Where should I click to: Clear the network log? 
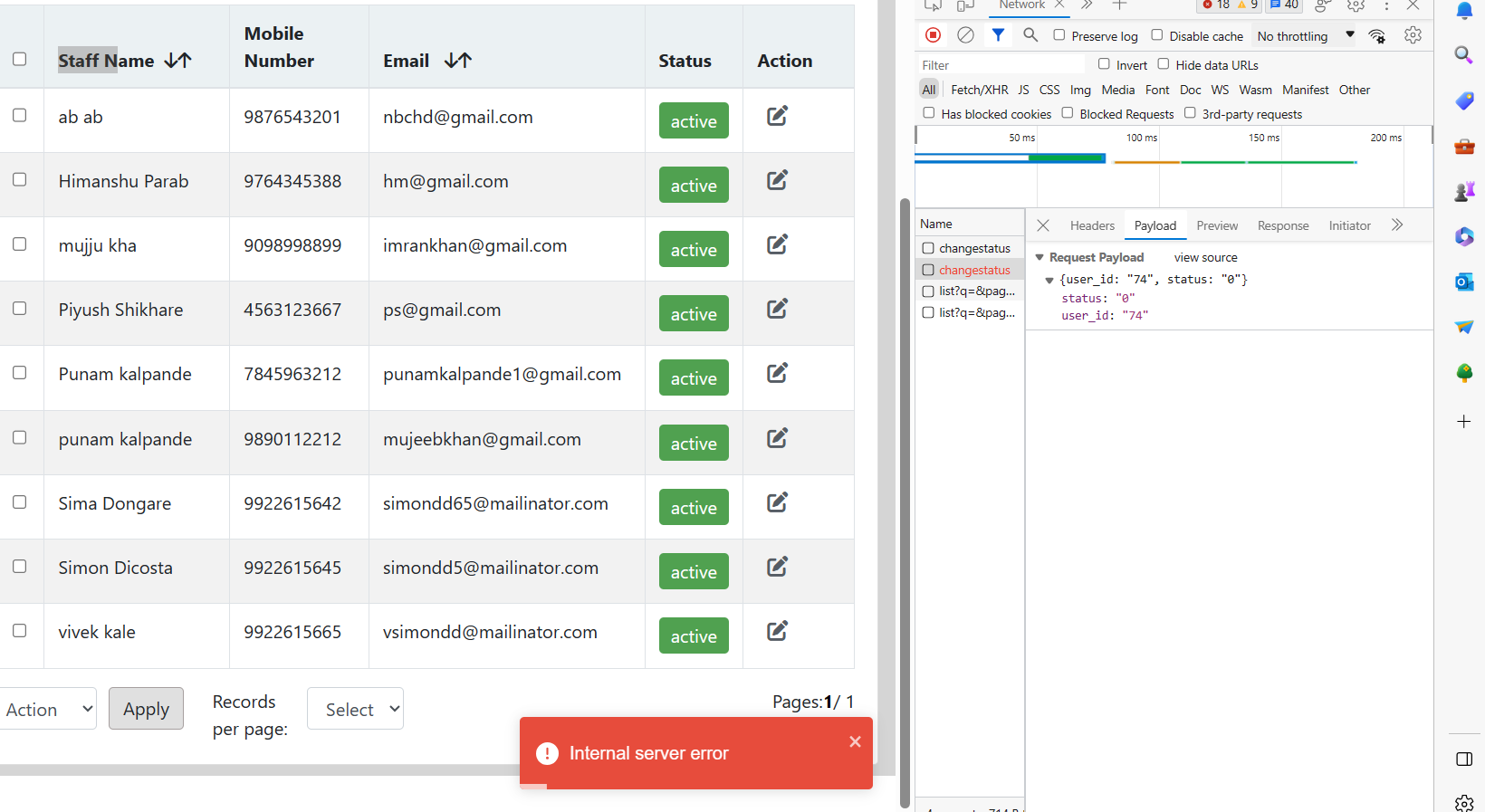[x=965, y=35]
